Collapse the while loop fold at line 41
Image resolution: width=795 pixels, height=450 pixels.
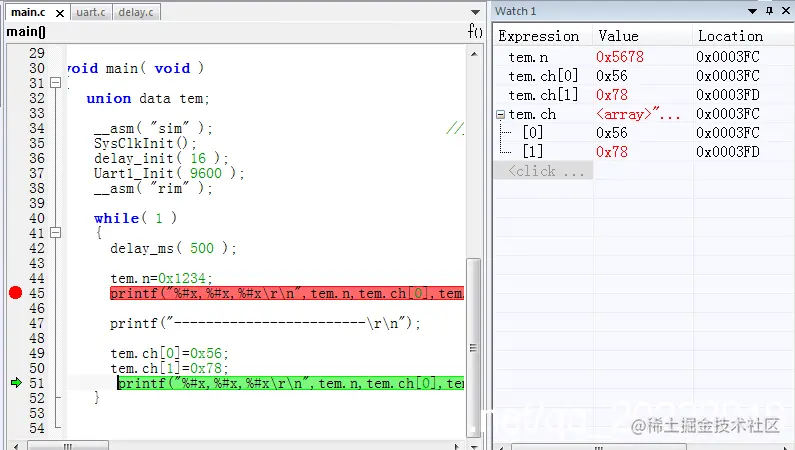(56, 233)
